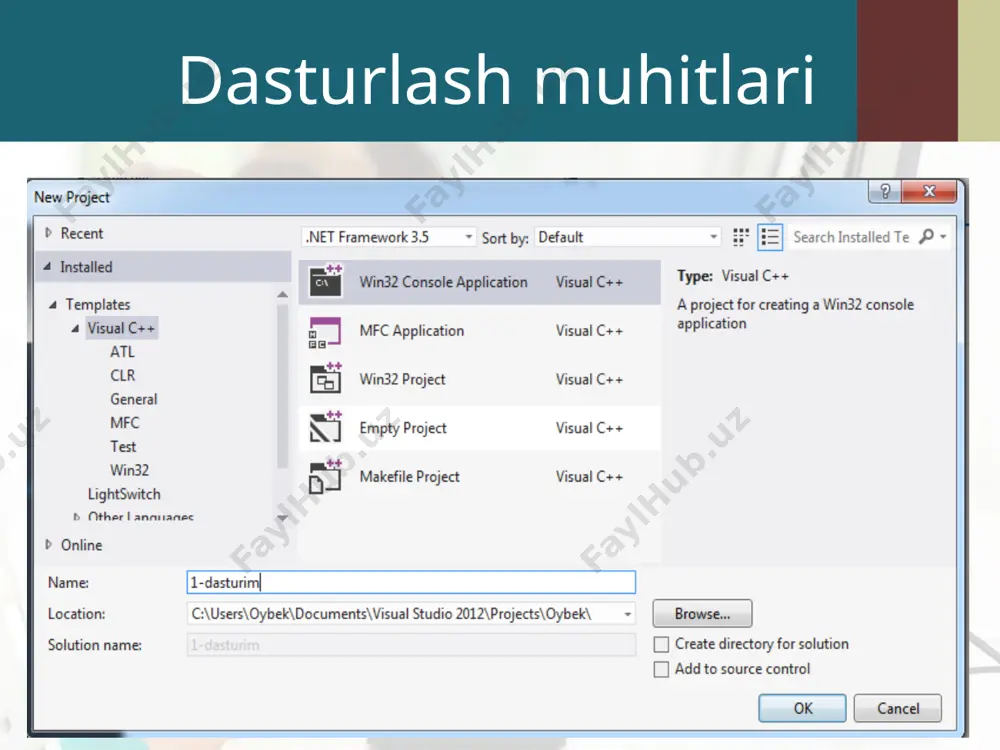Click the Win32 Project template icon
The image size is (1000, 750).
click(325, 378)
